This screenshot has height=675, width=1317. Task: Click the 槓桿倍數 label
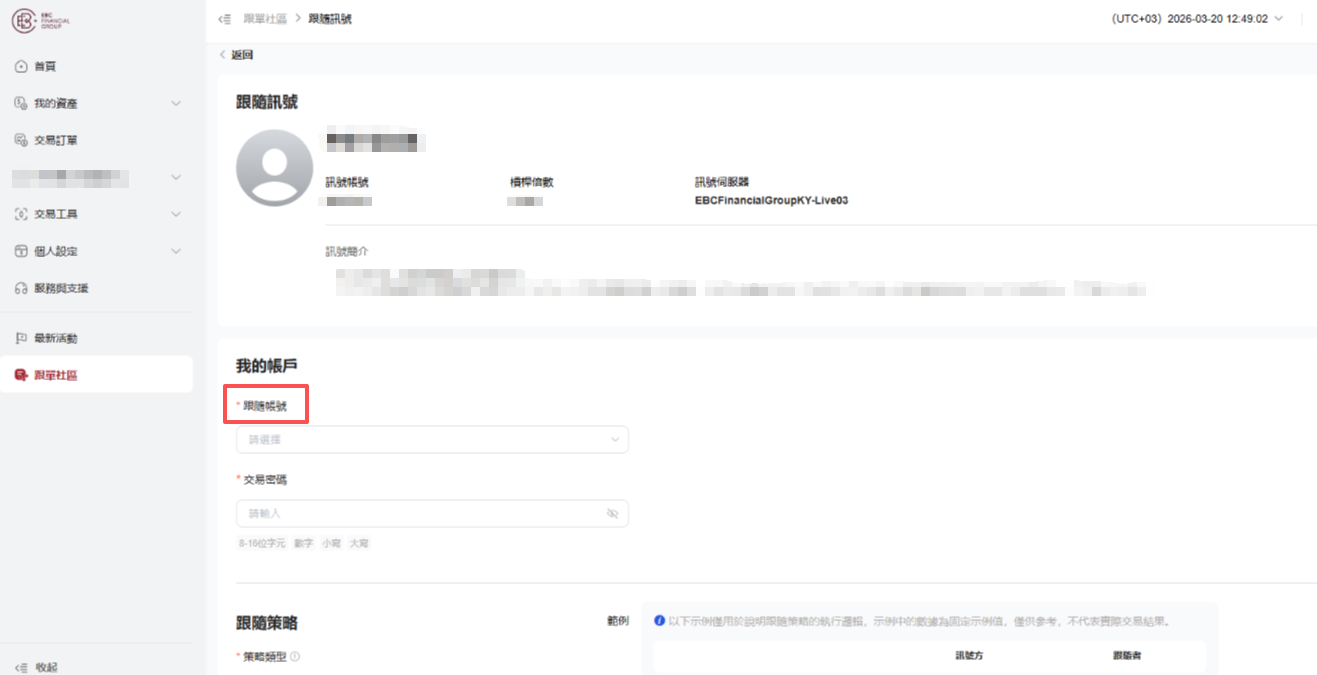(531, 182)
